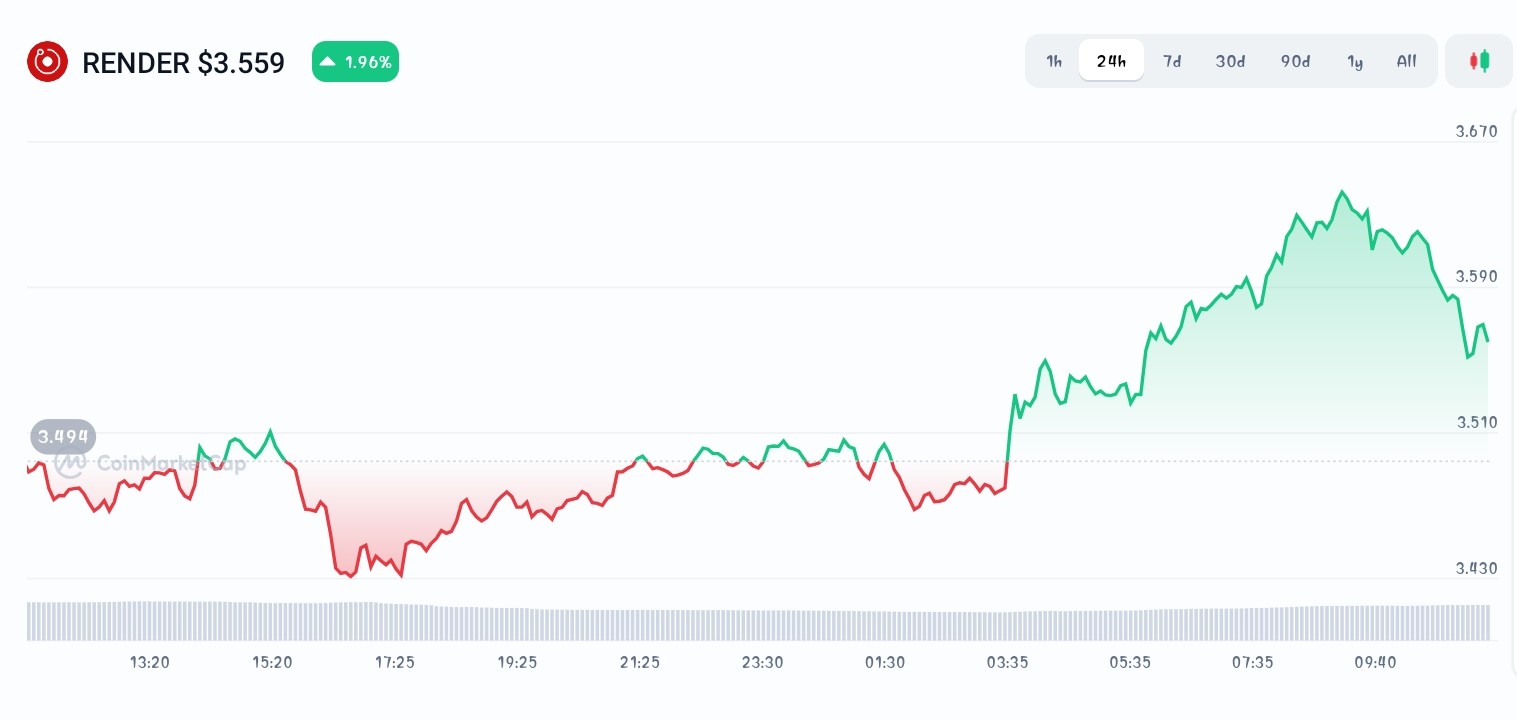Click the green 1.96% change badge

tap(355, 62)
